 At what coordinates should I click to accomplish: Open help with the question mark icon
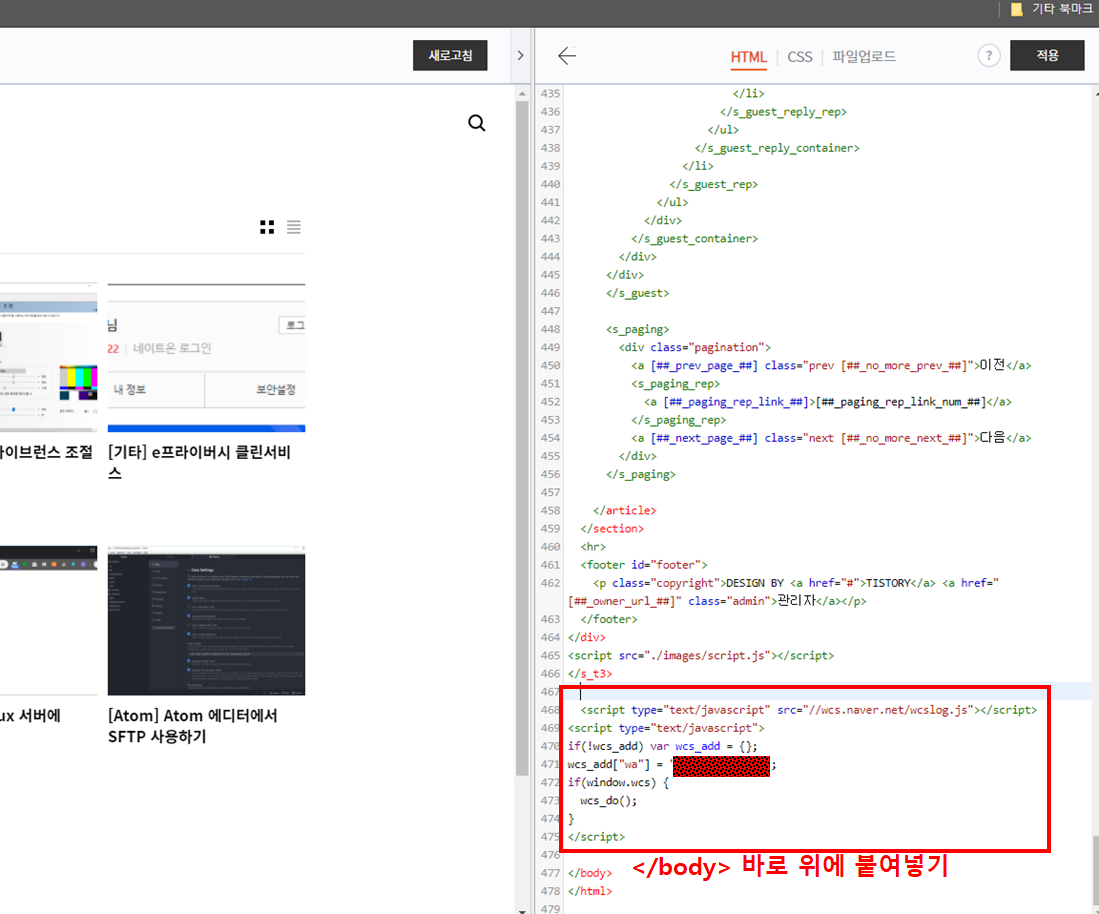(989, 55)
